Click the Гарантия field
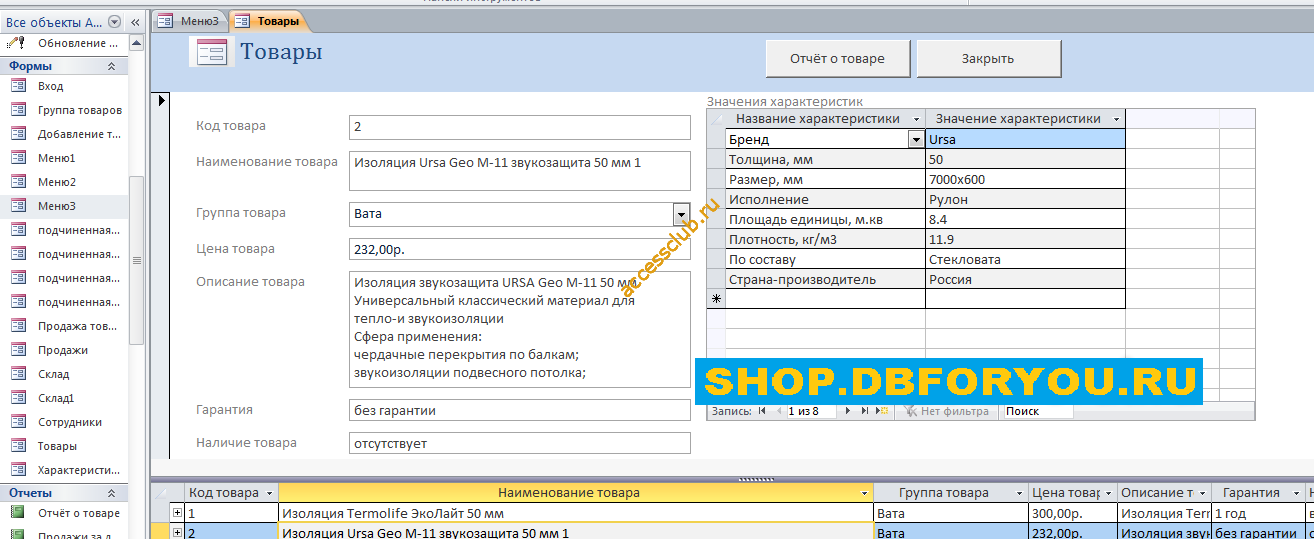The height and width of the screenshot is (539, 1314). [x=520, y=410]
